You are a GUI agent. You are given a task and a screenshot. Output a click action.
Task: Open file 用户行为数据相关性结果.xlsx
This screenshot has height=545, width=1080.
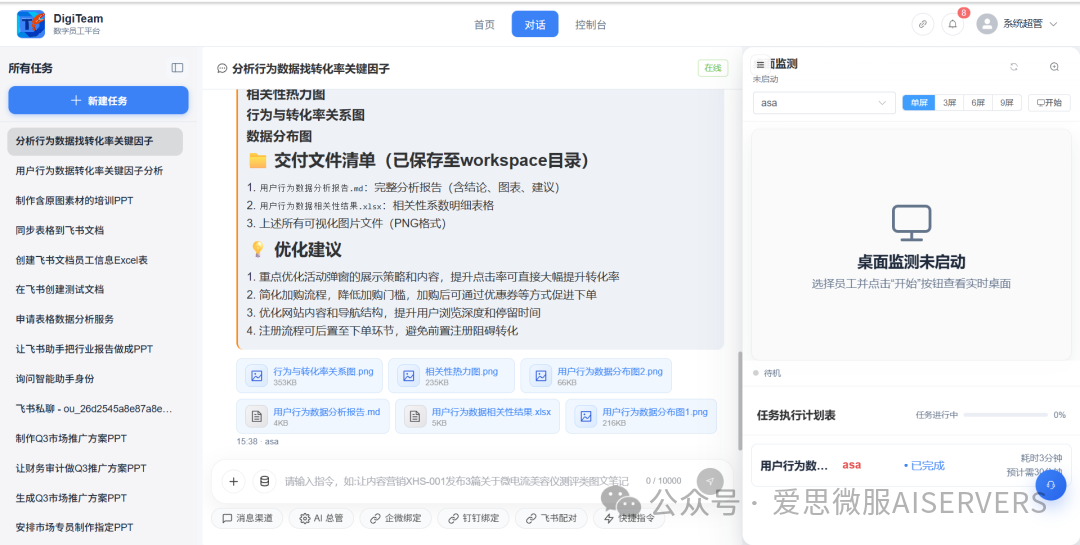coord(477,416)
